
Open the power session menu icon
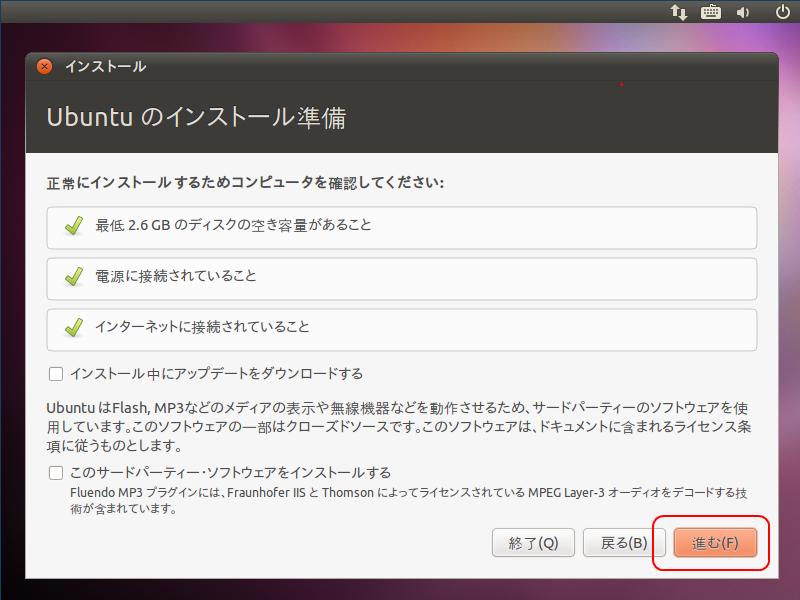783,12
